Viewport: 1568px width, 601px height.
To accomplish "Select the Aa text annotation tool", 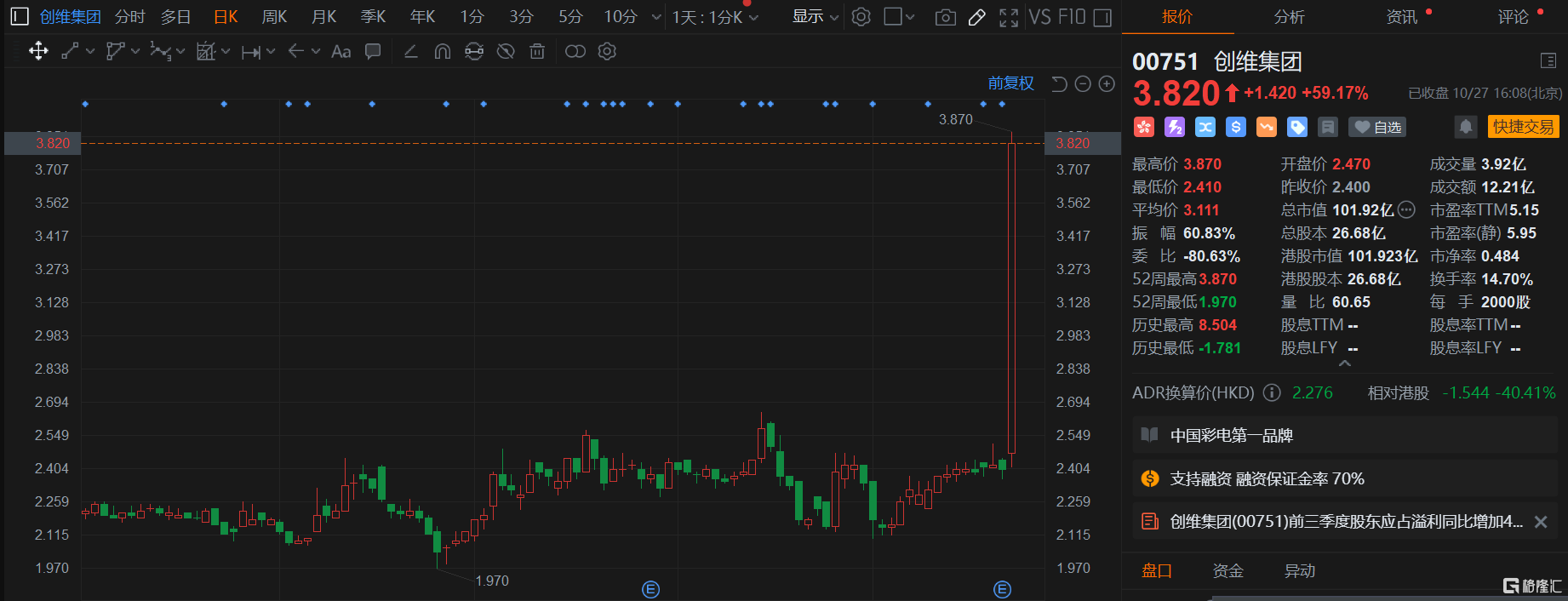I will (341, 51).
